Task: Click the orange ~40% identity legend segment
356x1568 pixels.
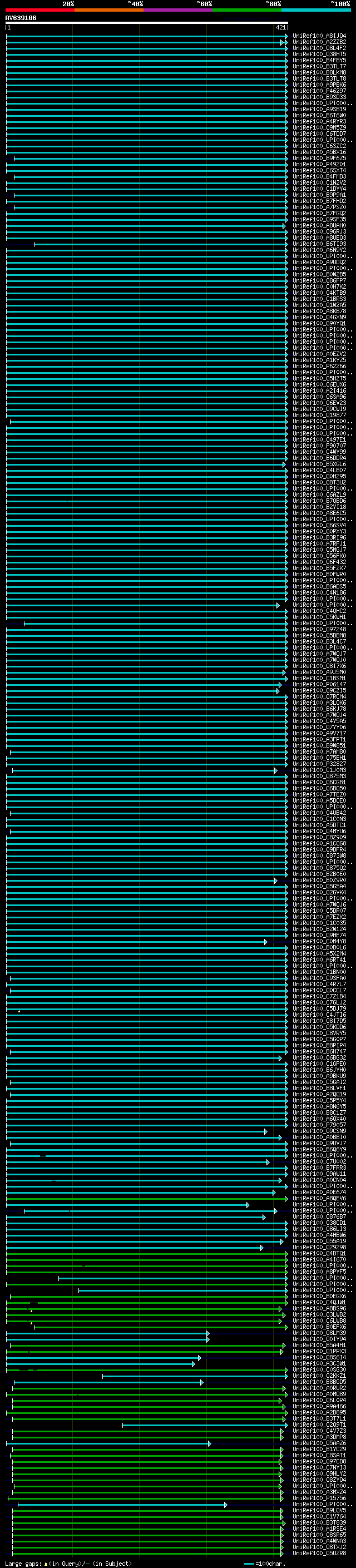Action: tap(109, 11)
